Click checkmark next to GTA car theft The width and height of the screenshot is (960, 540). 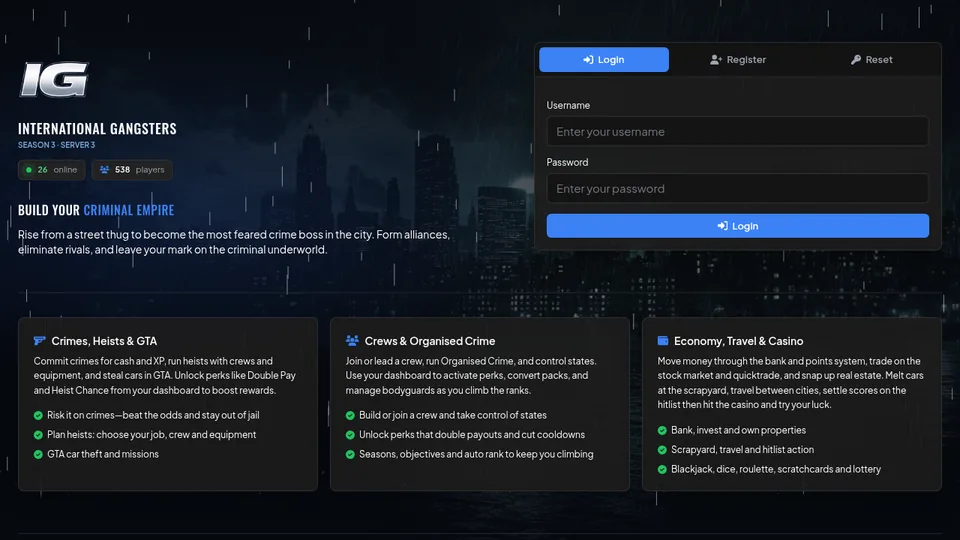(38, 454)
